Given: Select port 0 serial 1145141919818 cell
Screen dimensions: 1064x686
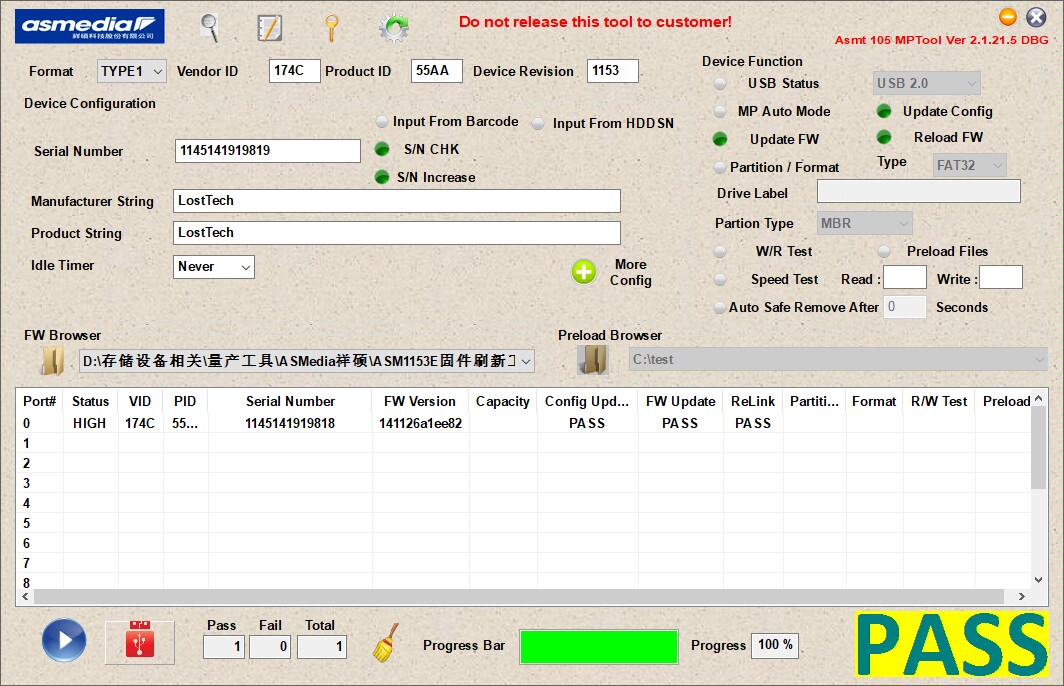Looking at the screenshot, I should pos(290,423).
